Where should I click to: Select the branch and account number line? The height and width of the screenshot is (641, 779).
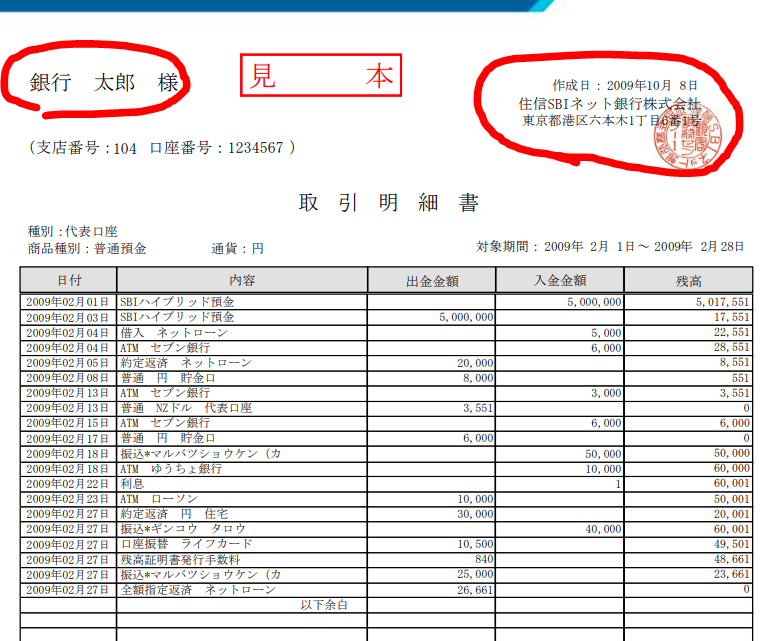[162, 148]
